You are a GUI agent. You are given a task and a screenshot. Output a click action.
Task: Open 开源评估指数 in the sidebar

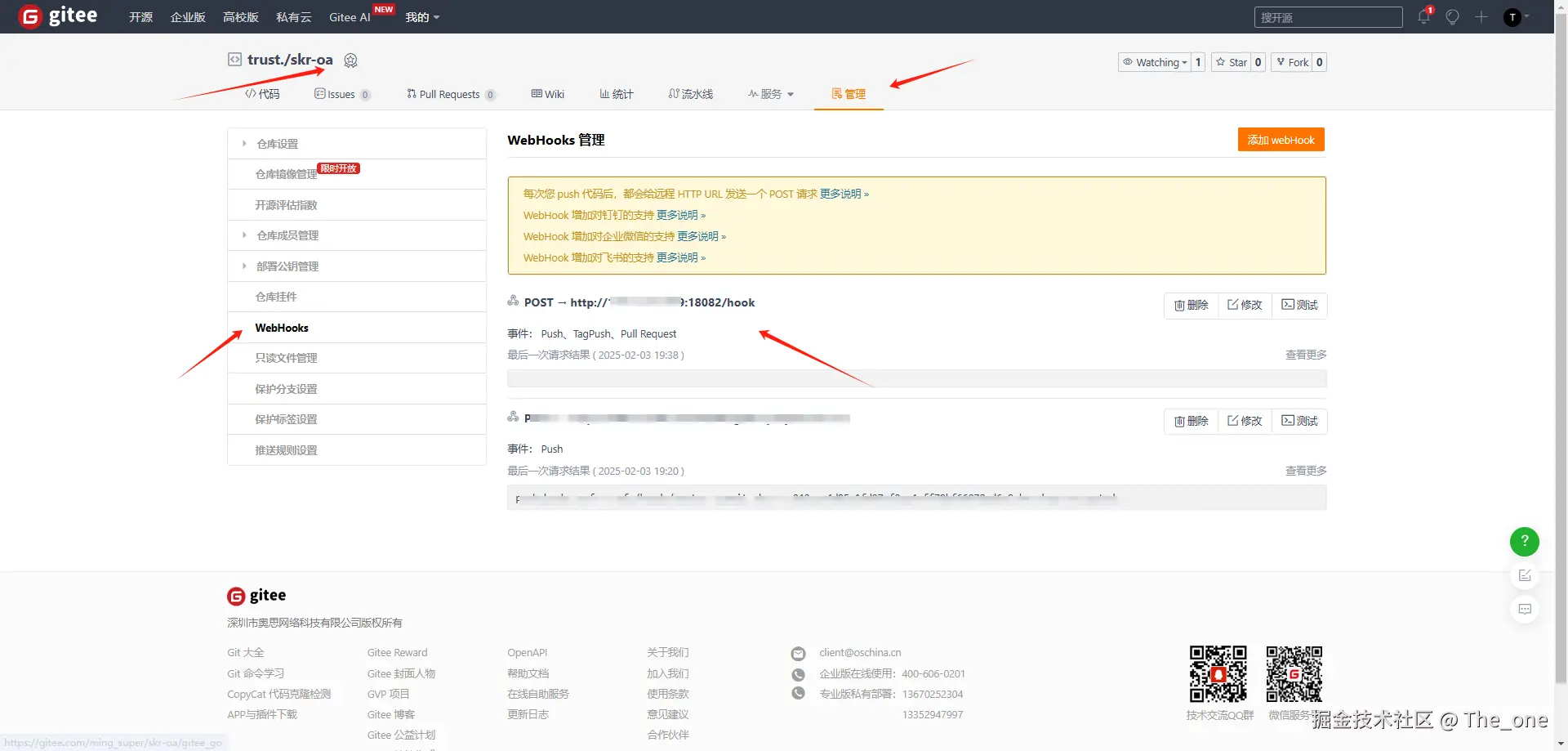pos(357,205)
